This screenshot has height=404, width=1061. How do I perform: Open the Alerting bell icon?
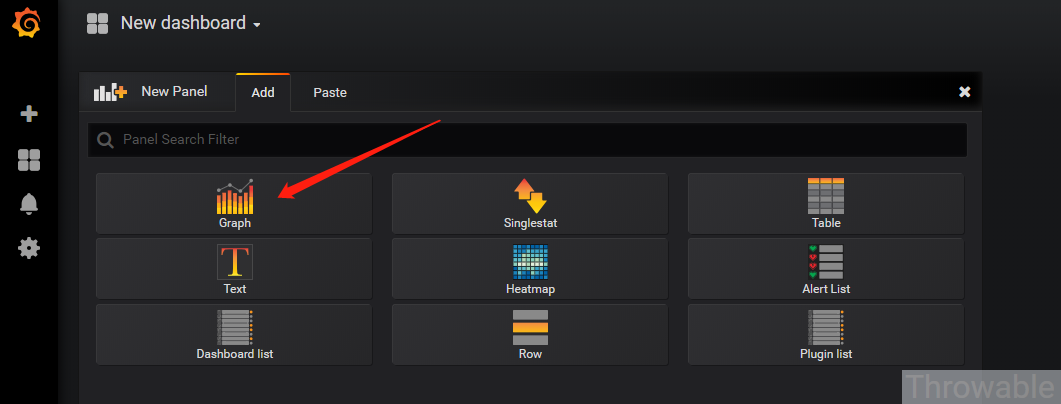coord(28,204)
